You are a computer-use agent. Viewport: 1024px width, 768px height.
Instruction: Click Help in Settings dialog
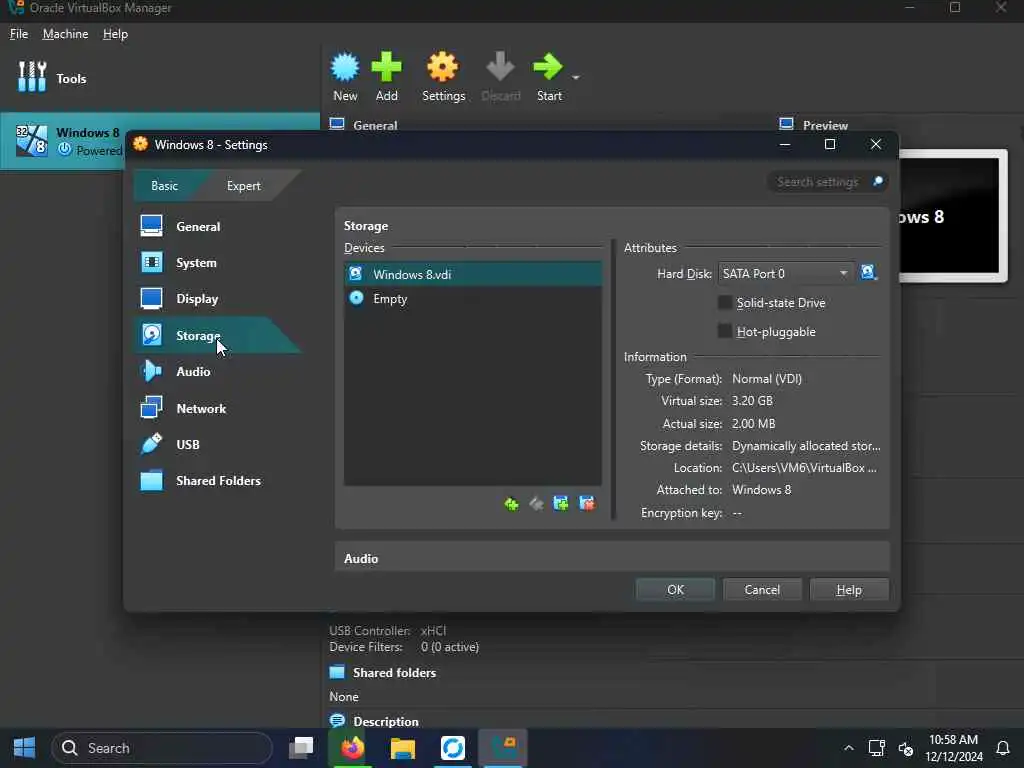click(849, 590)
